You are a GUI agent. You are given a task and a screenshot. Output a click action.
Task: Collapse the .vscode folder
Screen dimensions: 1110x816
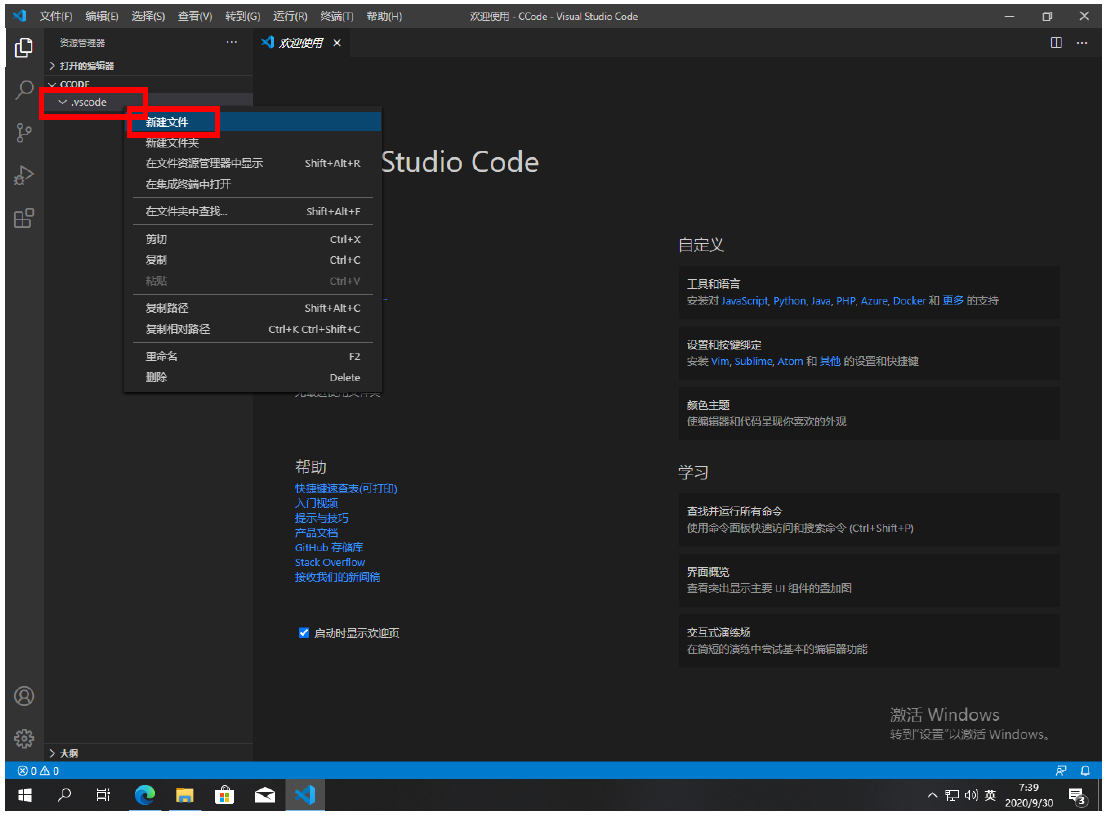[x=88, y=102]
